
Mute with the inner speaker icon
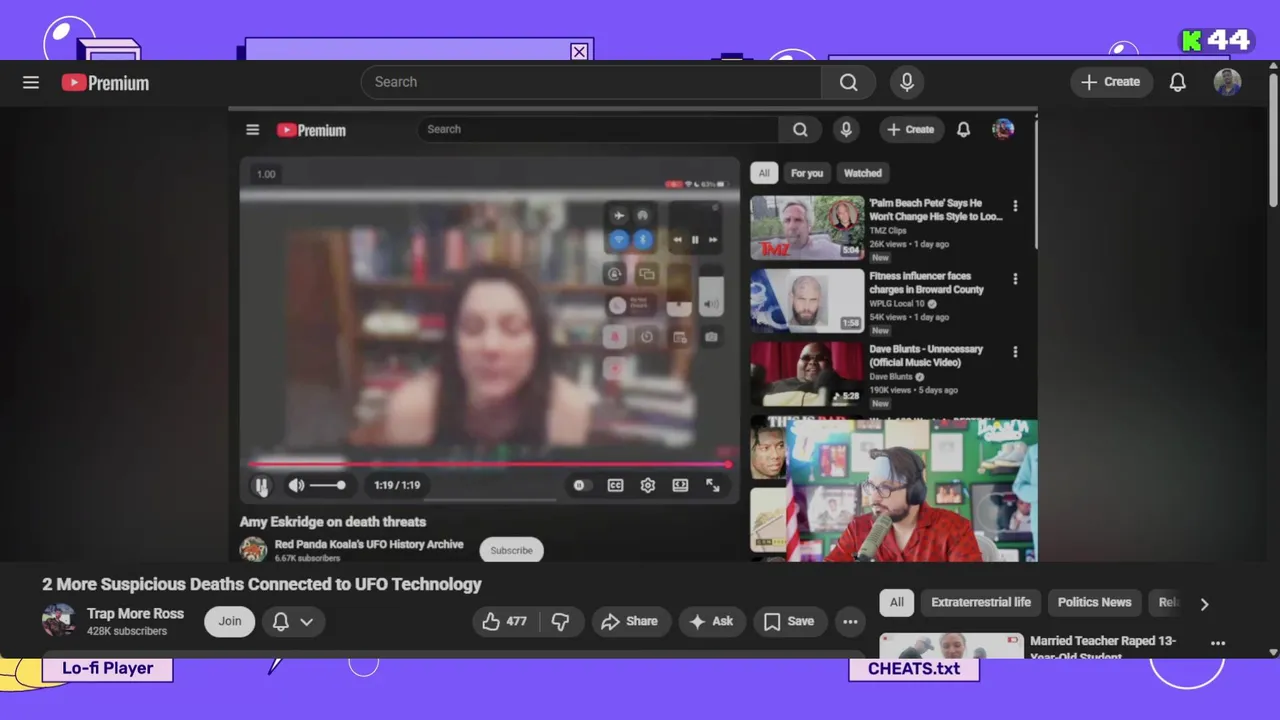click(296, 485)
